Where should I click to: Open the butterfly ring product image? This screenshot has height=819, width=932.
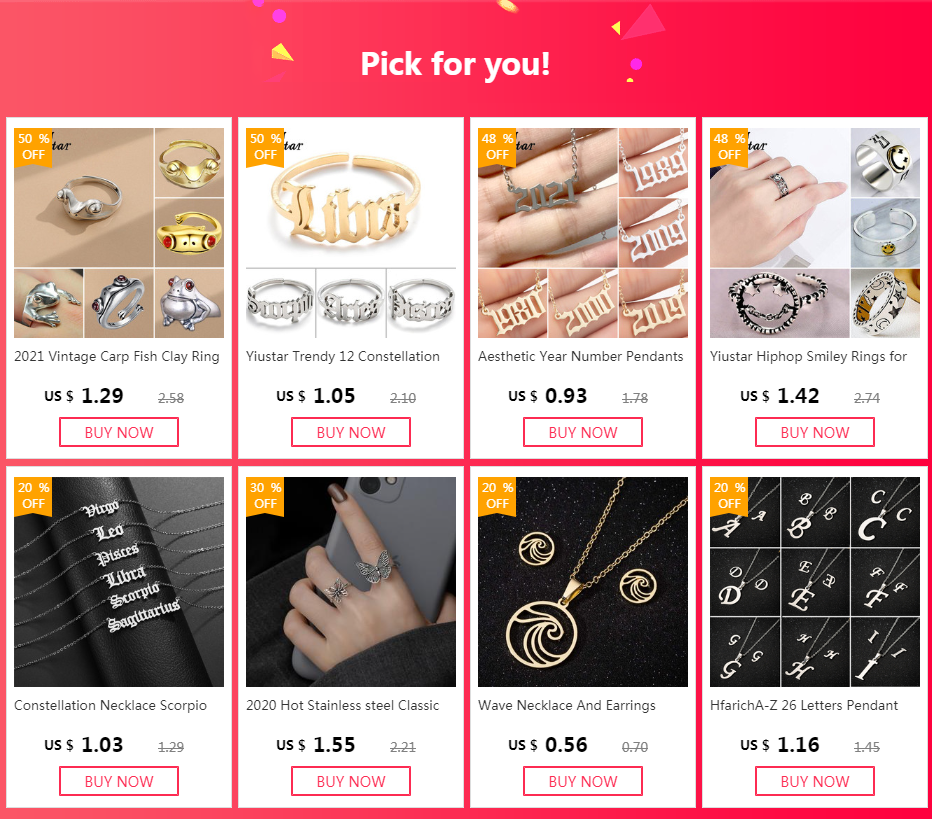tap(351, 582)
